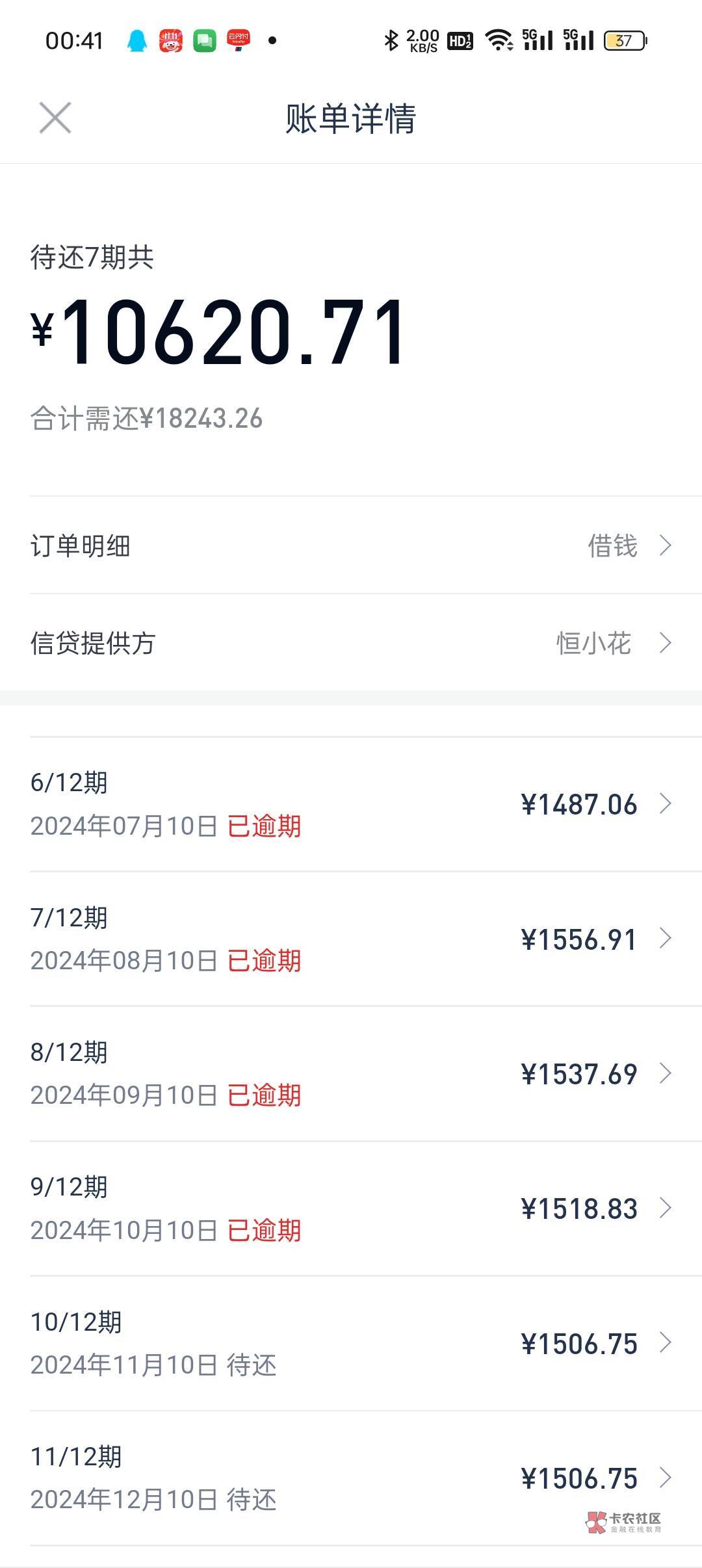Expand chevron for ¥1487.06 installment
Screen dimensions: 702x1568
(665, 804)
